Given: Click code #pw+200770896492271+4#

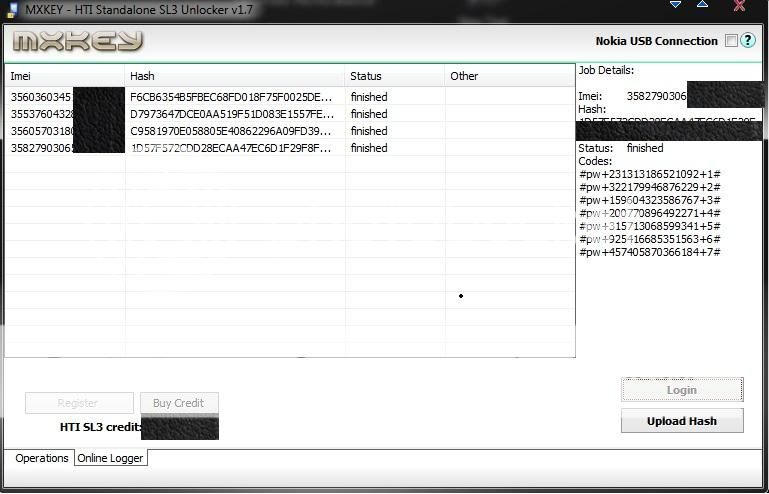Looking at the screenshot, I should pyautogui.click(x=650, y=213).
